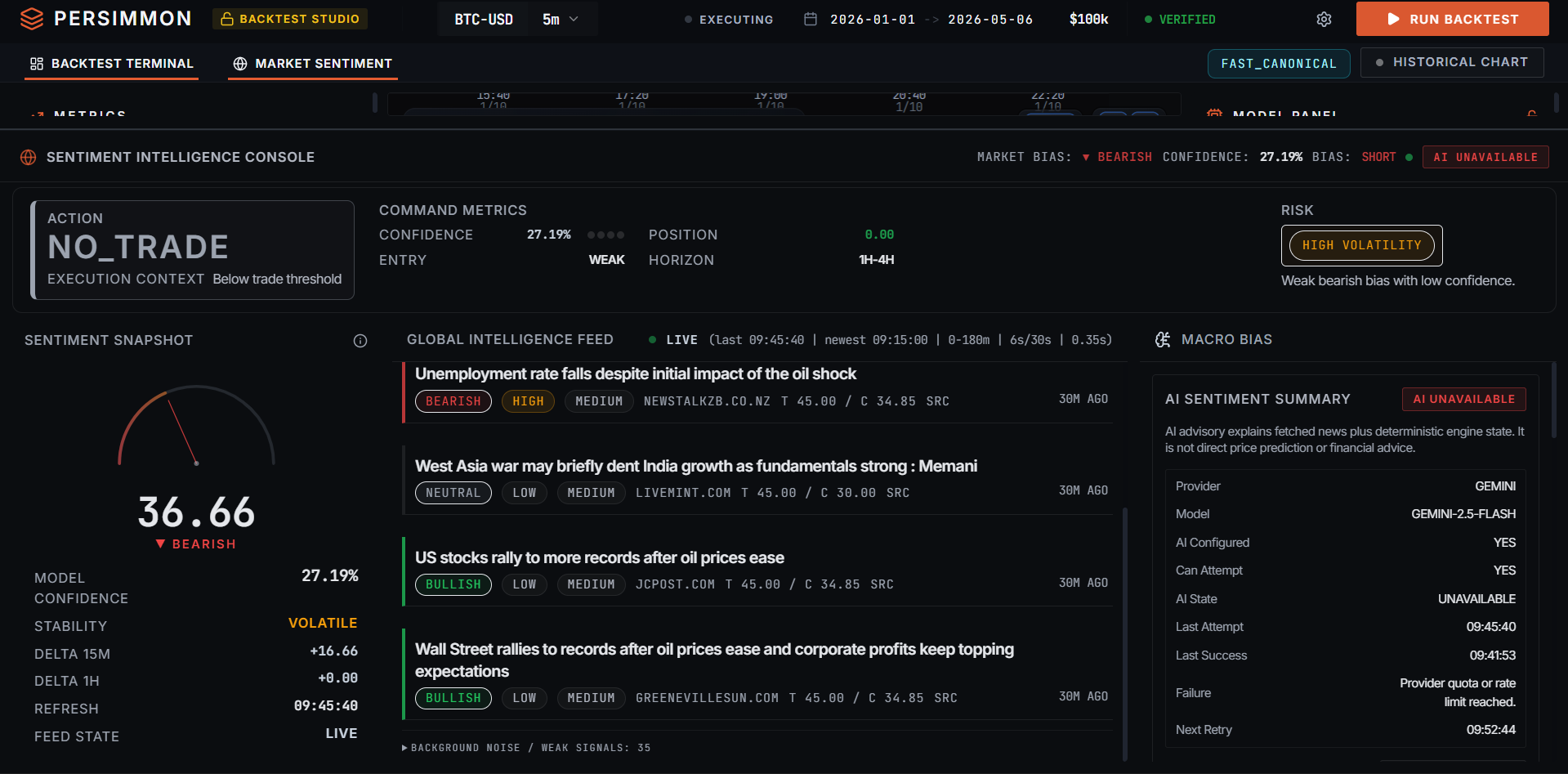
Task: Click the intelligence feed vertical scrollbar
Action: pos(1125,633)
